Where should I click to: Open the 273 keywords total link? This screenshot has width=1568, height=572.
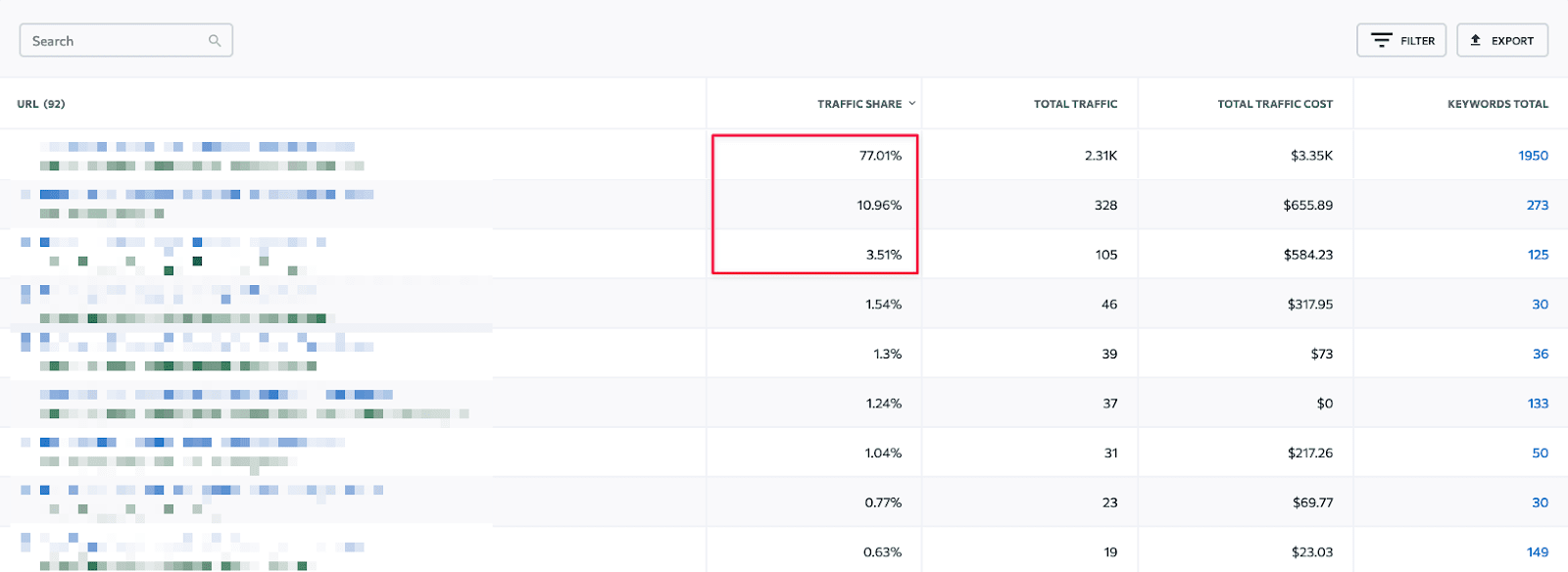(1537, 206)
